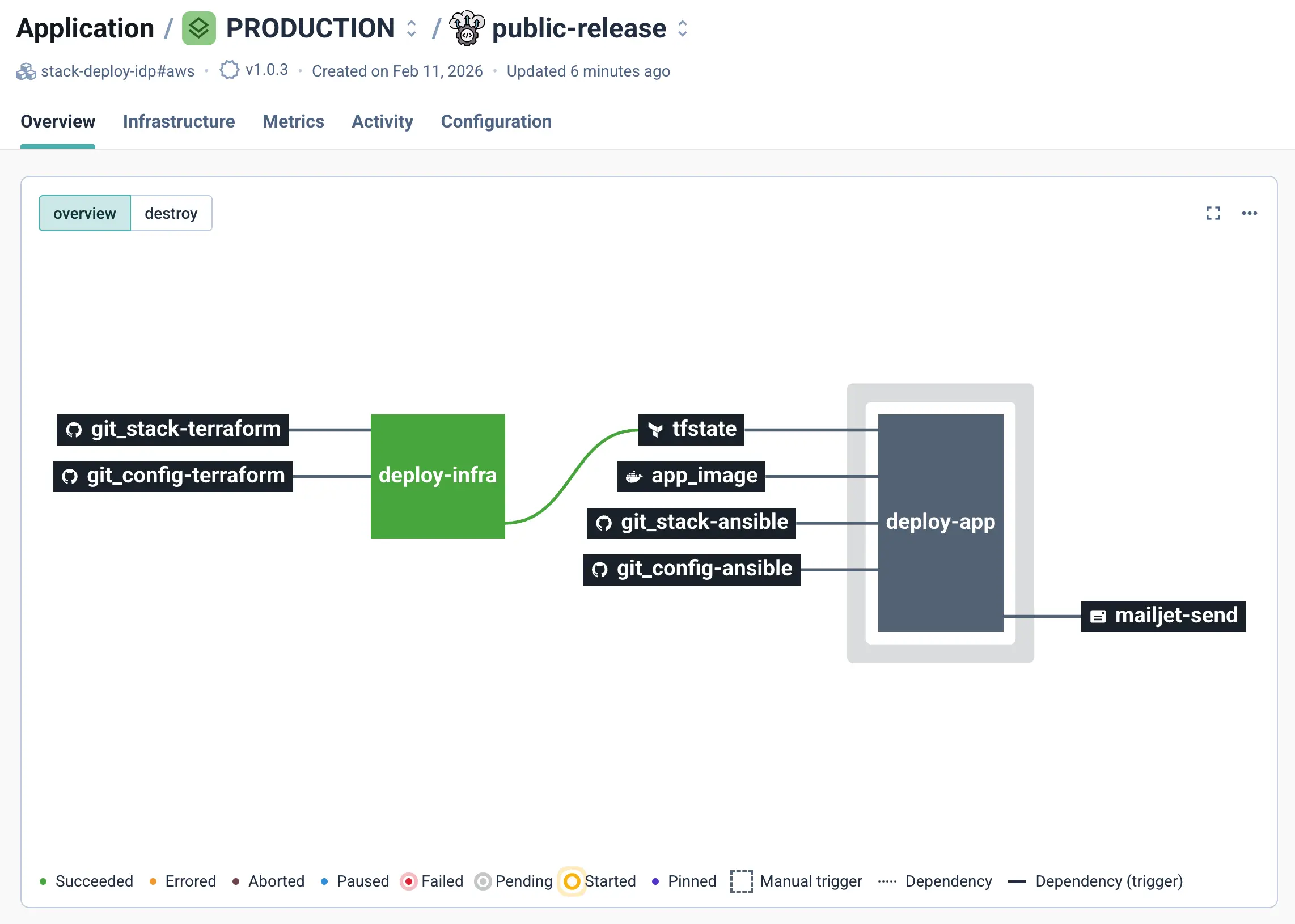Click the Started status legend indicator
This screenshot has height=924, width=1295.
(572, 881)
